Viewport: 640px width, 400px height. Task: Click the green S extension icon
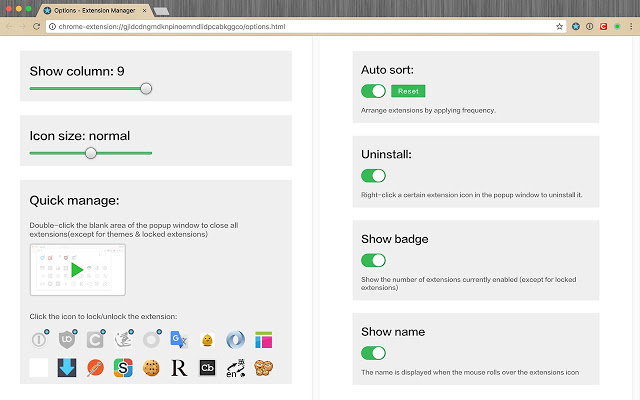(123, 368)
